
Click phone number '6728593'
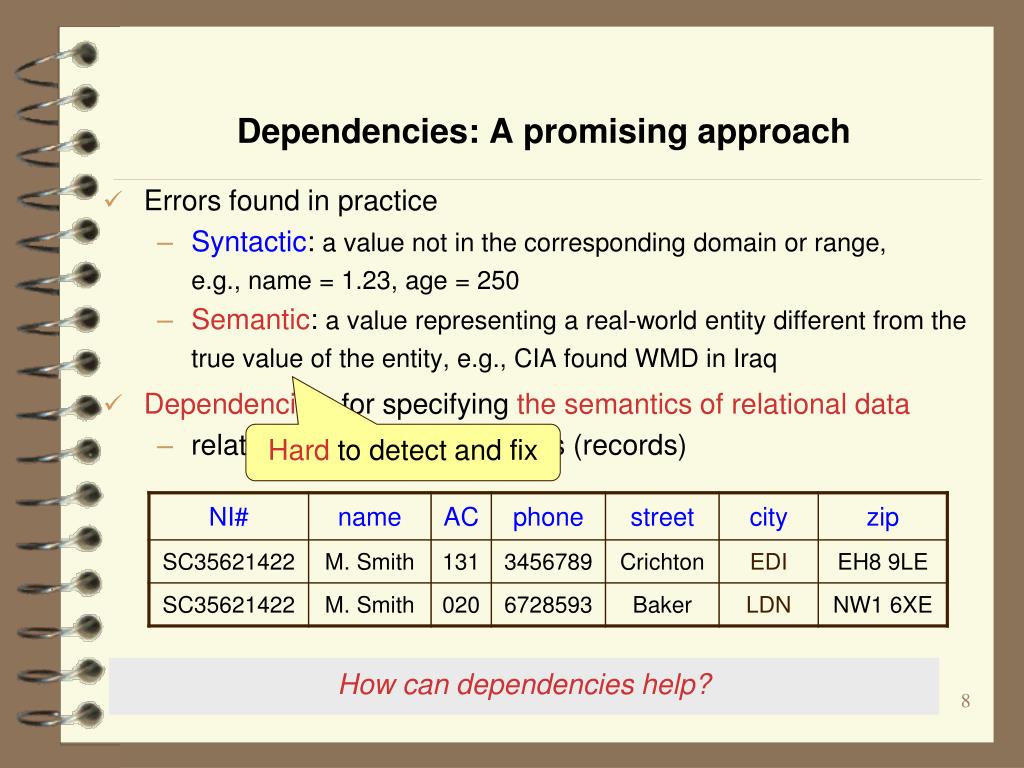[x=548, y=605]
